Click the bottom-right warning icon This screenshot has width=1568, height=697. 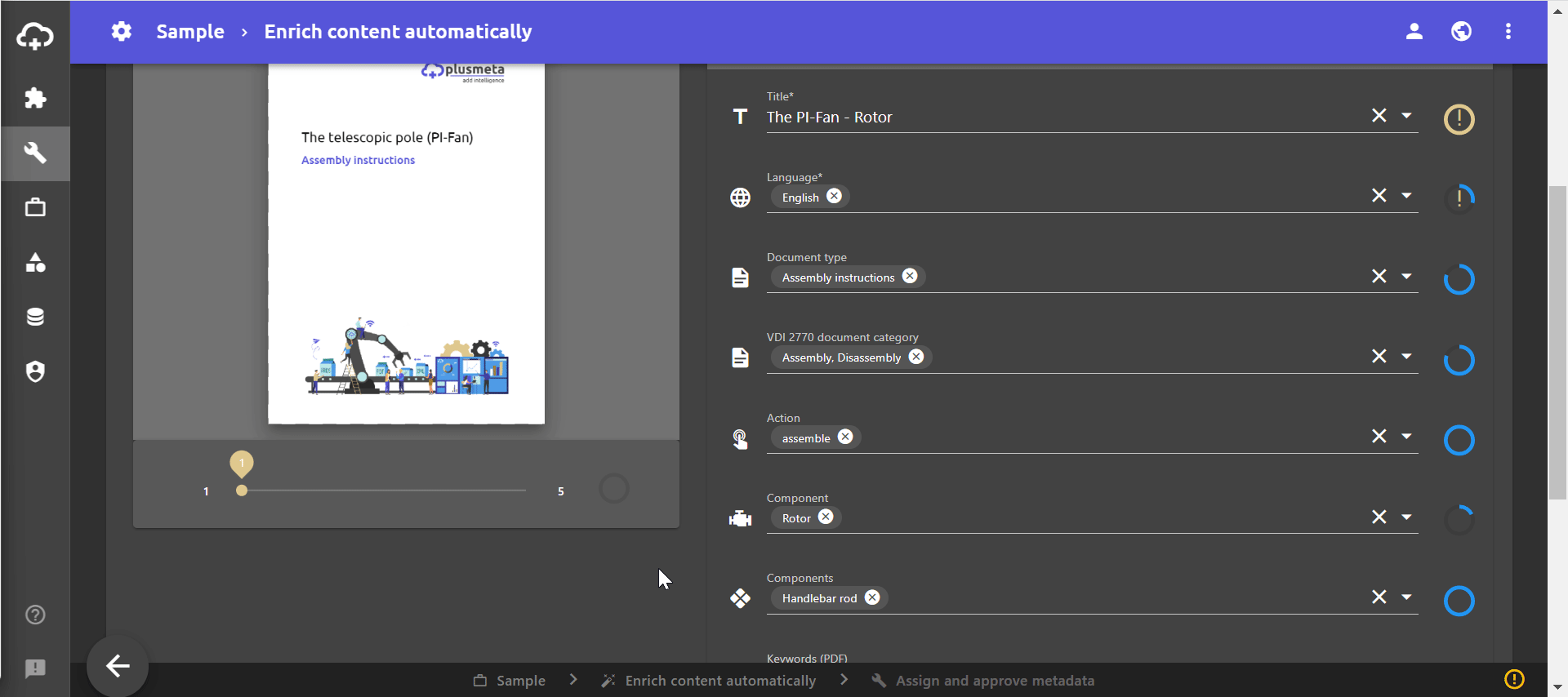(x=1514, y=679)
